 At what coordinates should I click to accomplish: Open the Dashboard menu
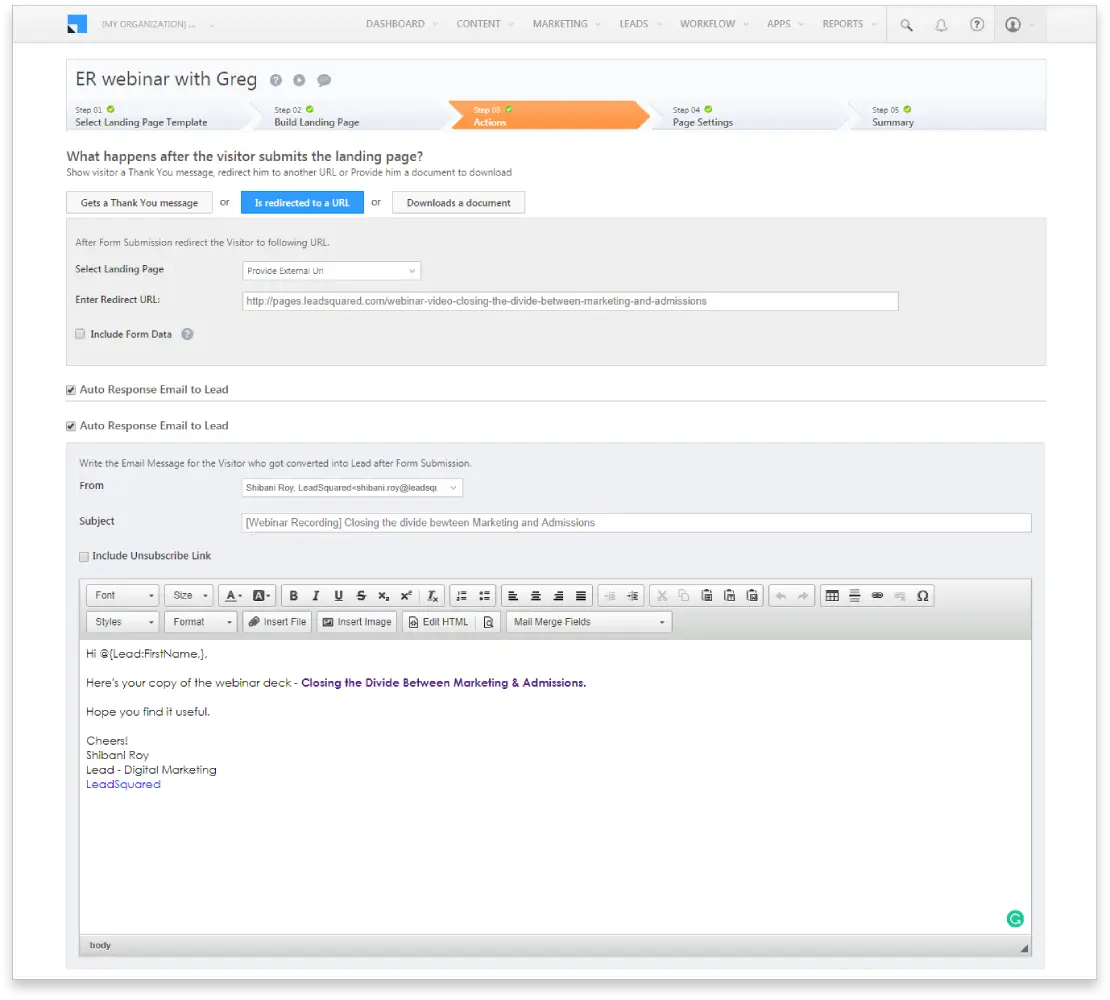pos(401,24)
